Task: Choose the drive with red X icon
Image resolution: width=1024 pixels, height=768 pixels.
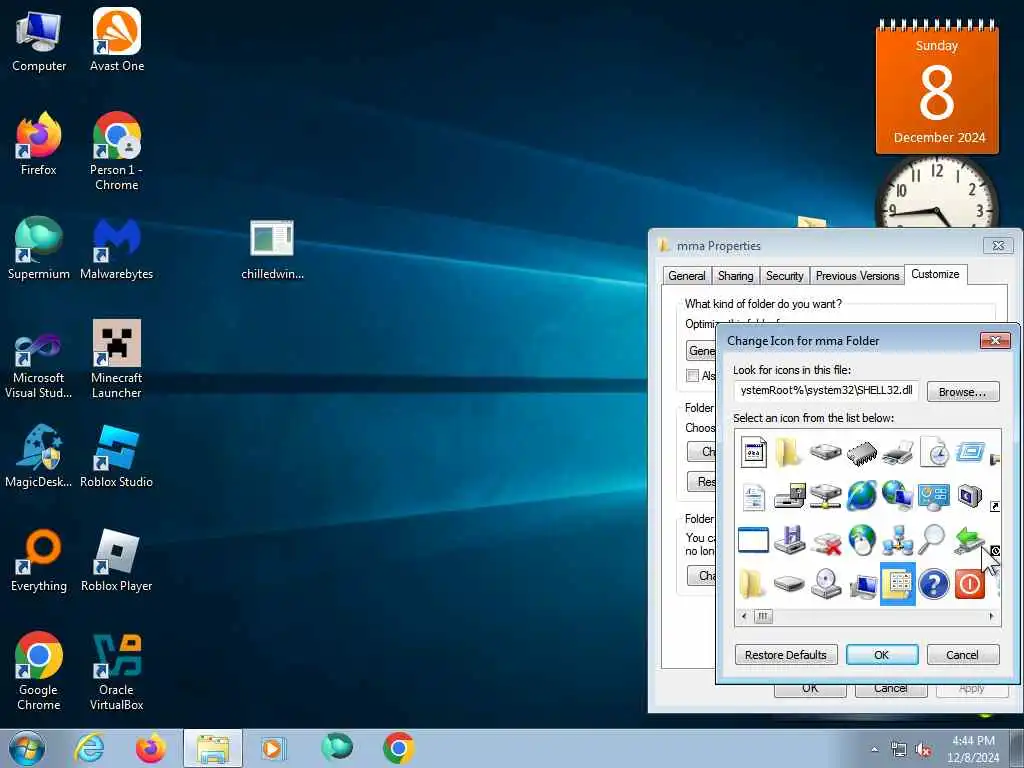Action: coord(826,542)
